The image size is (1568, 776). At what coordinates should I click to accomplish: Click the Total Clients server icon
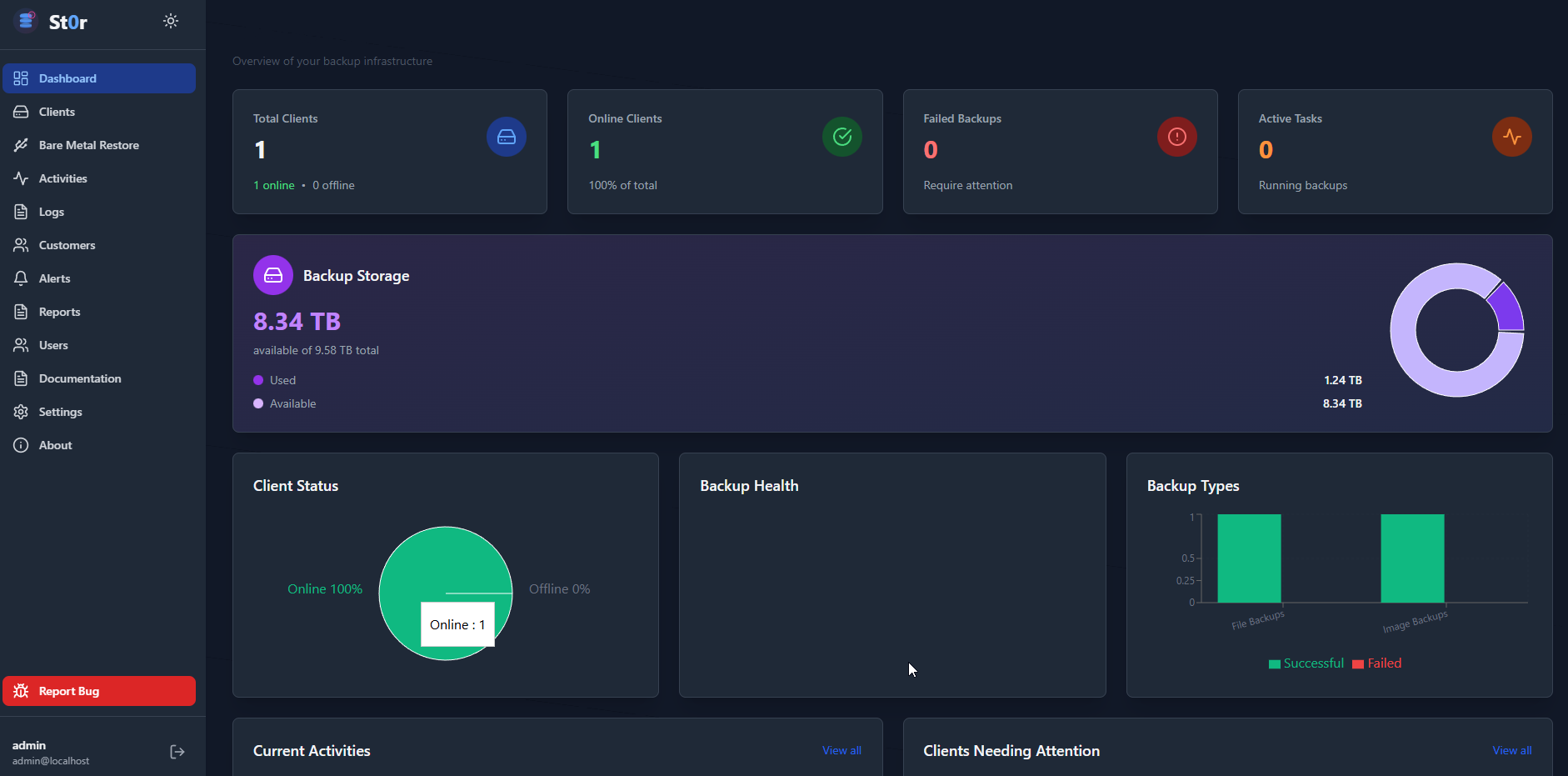click(x=506, y=137)
